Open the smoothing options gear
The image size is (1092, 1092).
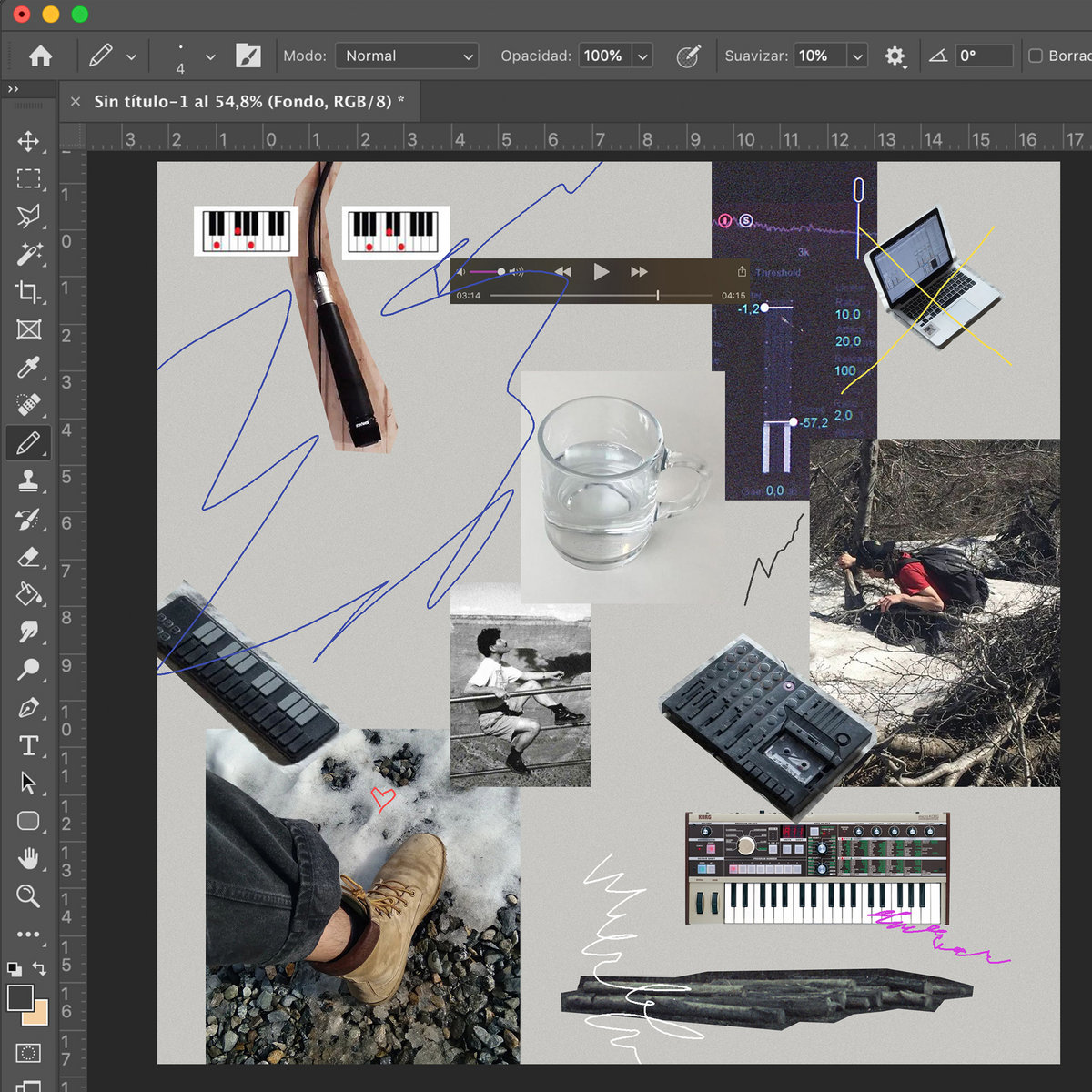point(895,56)
